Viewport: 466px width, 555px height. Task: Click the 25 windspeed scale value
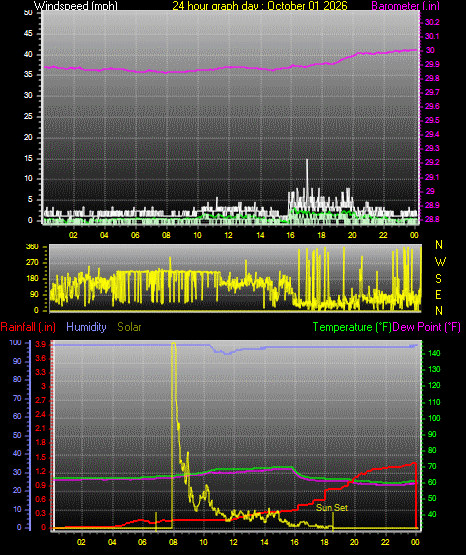pos(28,116)
